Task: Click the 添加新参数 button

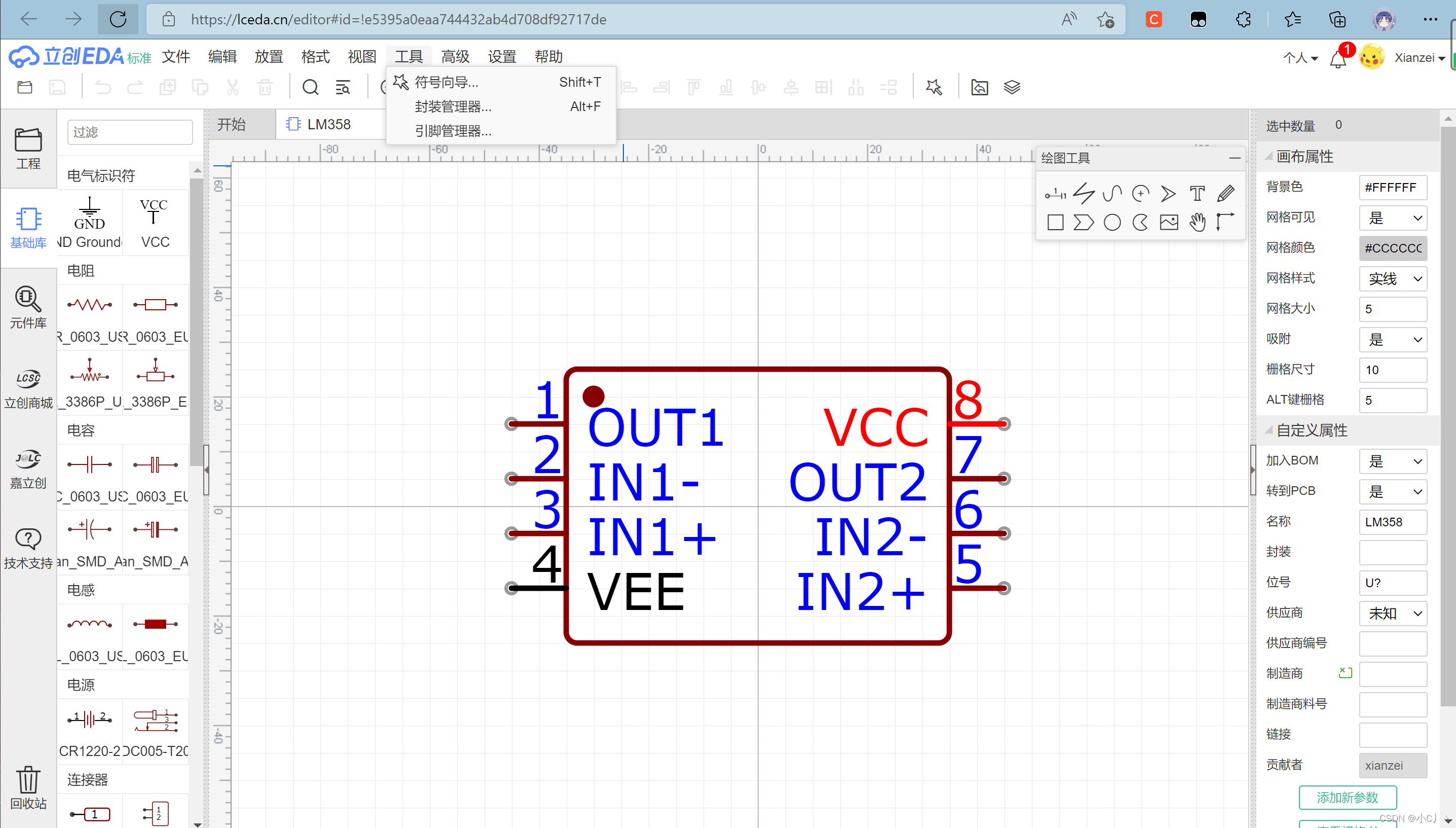Action: 1347,797
